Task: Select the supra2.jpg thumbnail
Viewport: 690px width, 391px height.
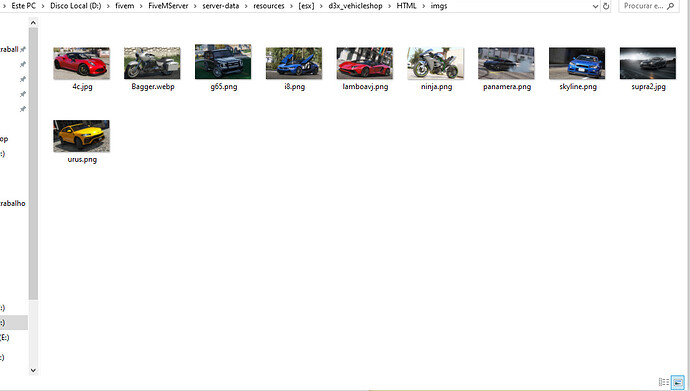Action: (x=648, y=63)
